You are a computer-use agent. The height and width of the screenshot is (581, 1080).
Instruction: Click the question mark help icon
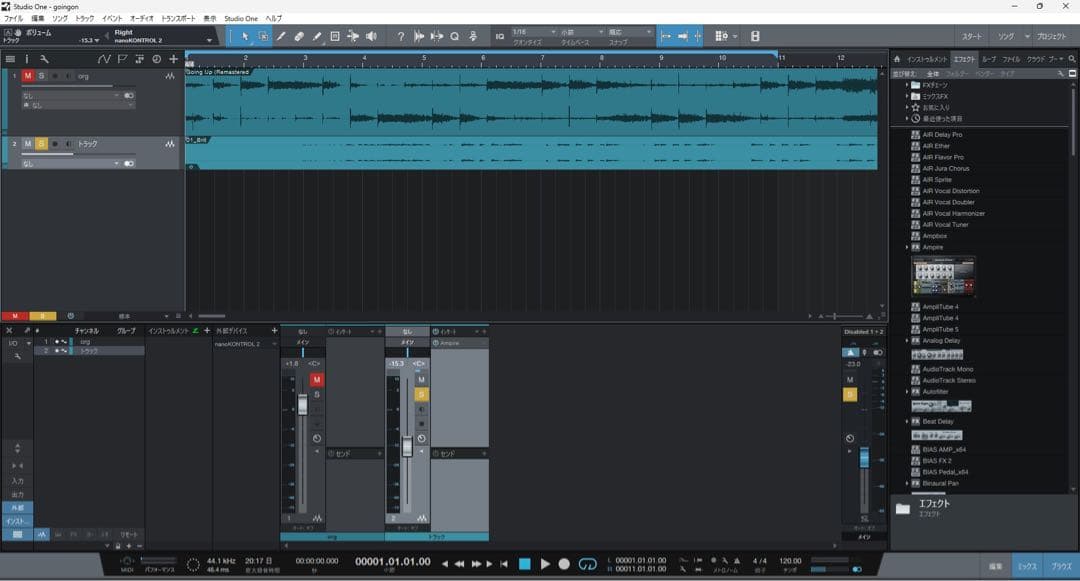tap(400, 36)
